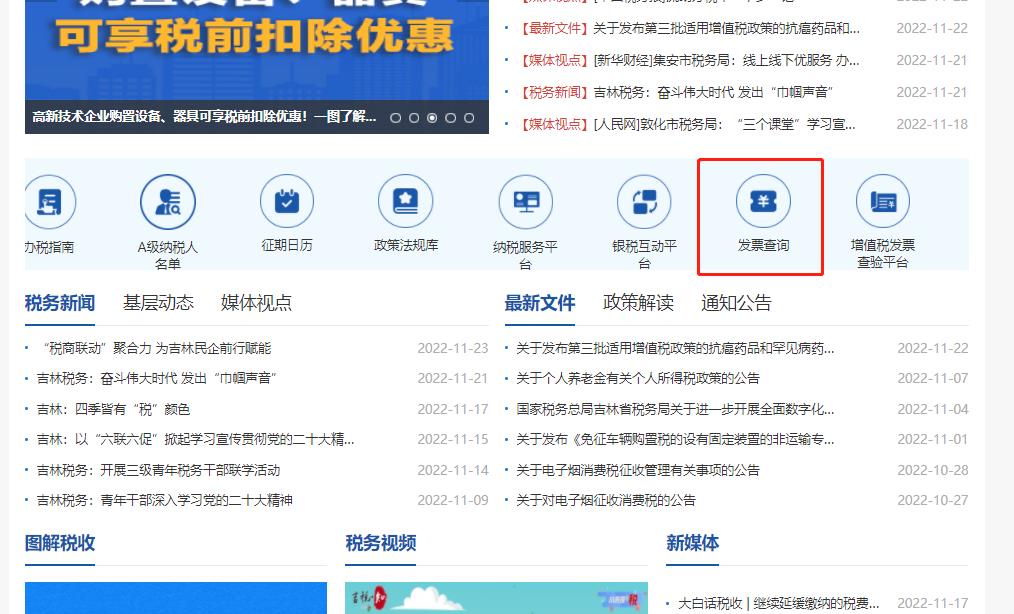
Task: Switch to the 通知公告 tab
Action: point(736,303)
